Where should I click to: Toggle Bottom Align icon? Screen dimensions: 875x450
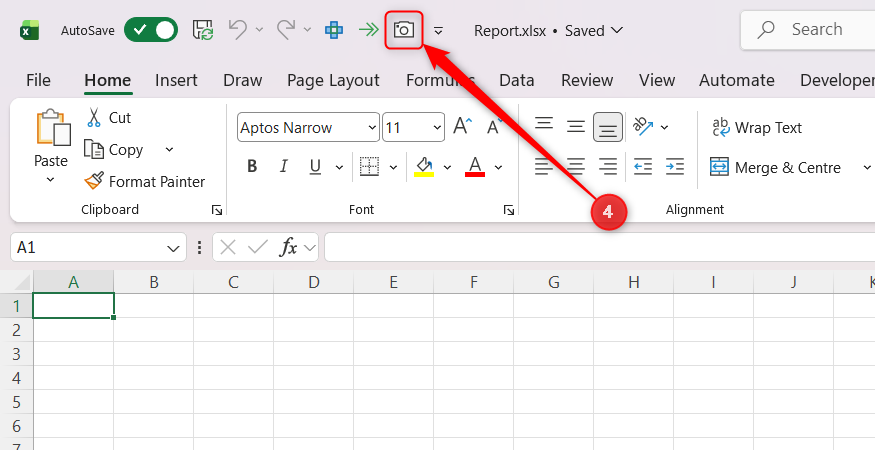pyautogui.click(x=608, y=127)
